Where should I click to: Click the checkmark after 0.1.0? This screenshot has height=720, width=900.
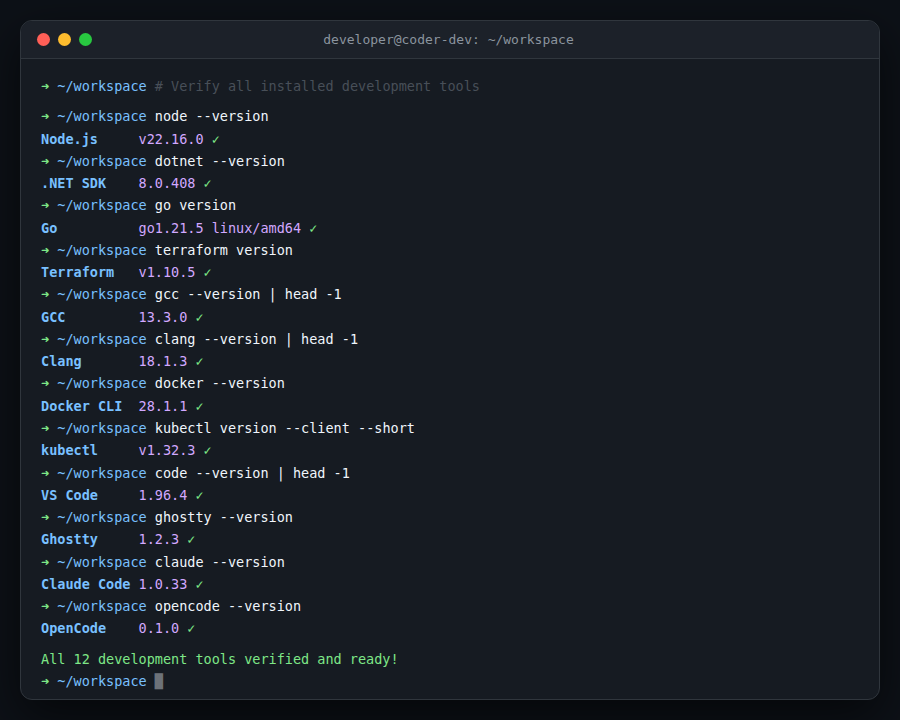point(191,629)
